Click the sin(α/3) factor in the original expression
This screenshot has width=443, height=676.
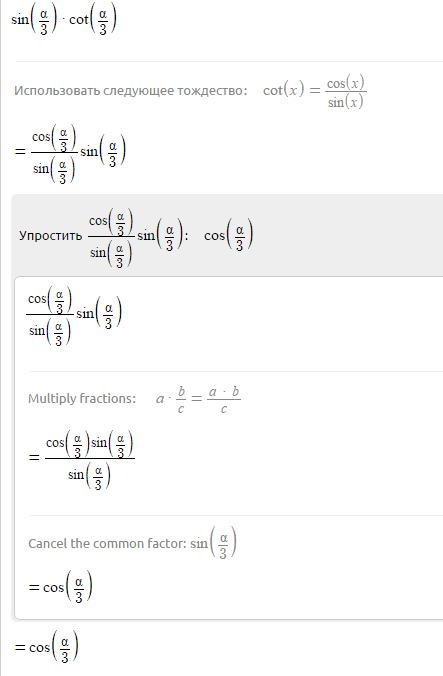(x=34, y=20)
